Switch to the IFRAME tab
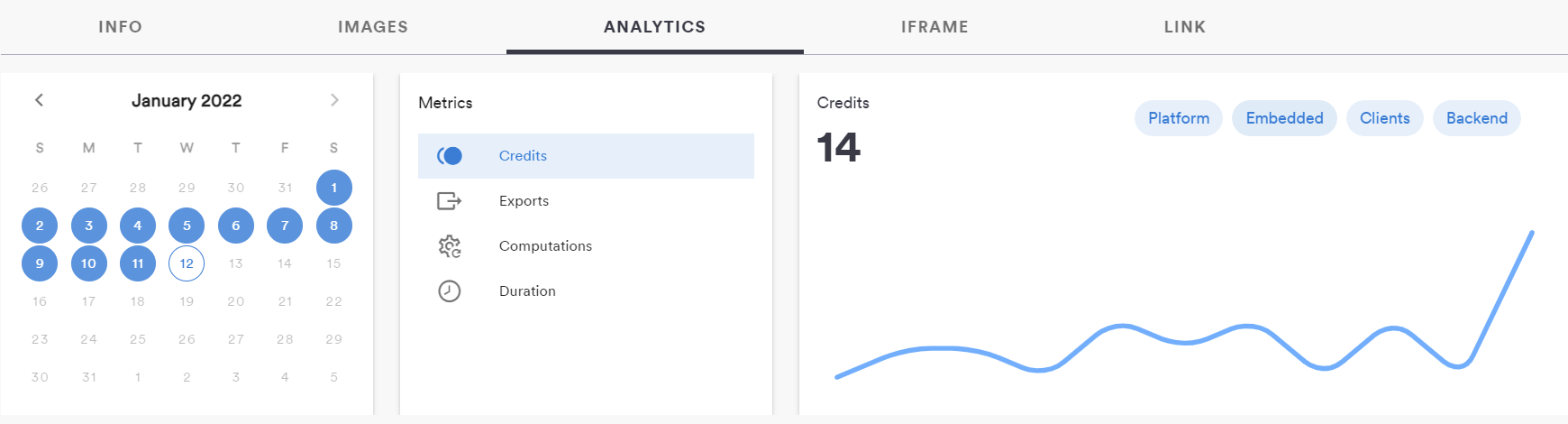This screenshot has width=1568, height=424. 934,27
